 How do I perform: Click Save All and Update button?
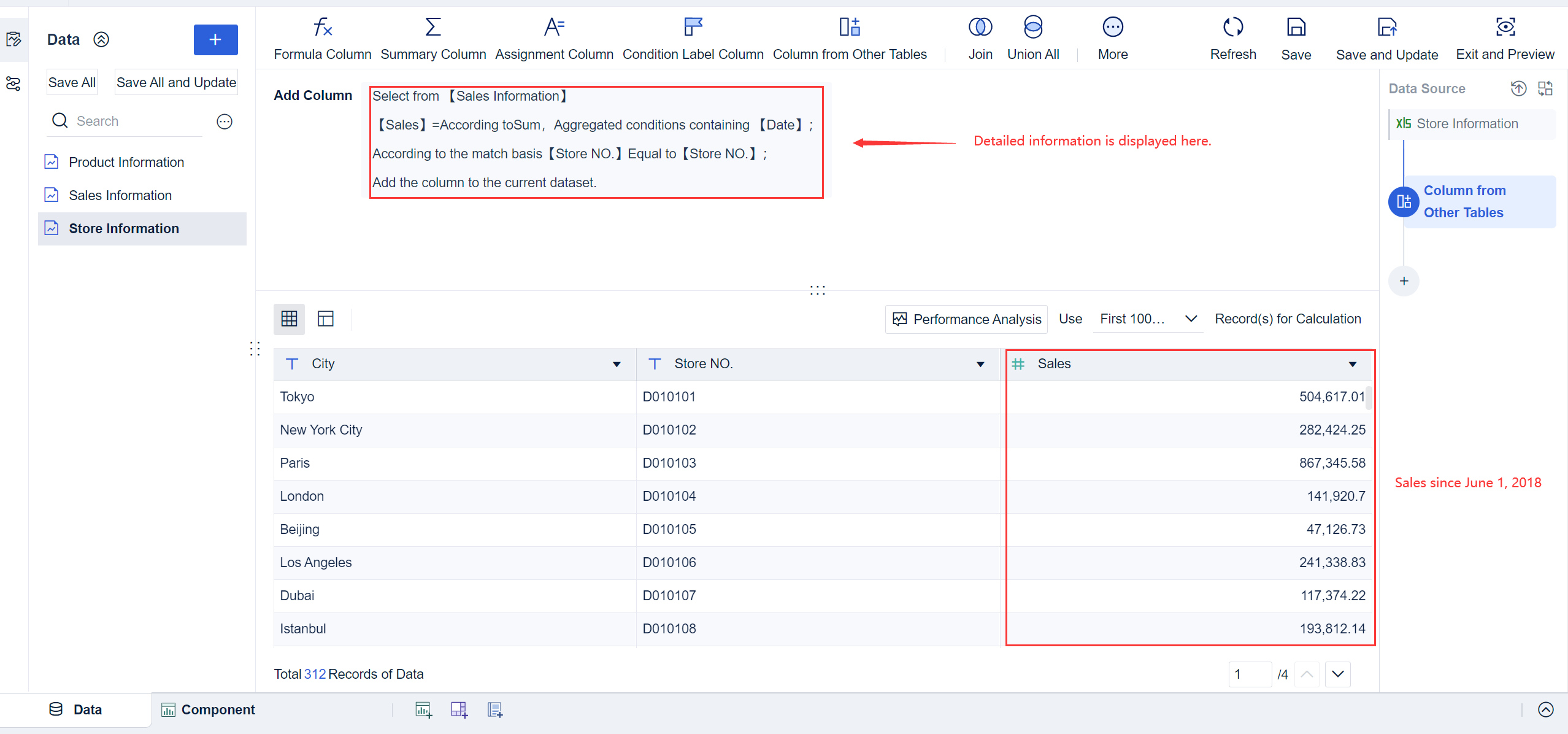click(x=176, y=82)
